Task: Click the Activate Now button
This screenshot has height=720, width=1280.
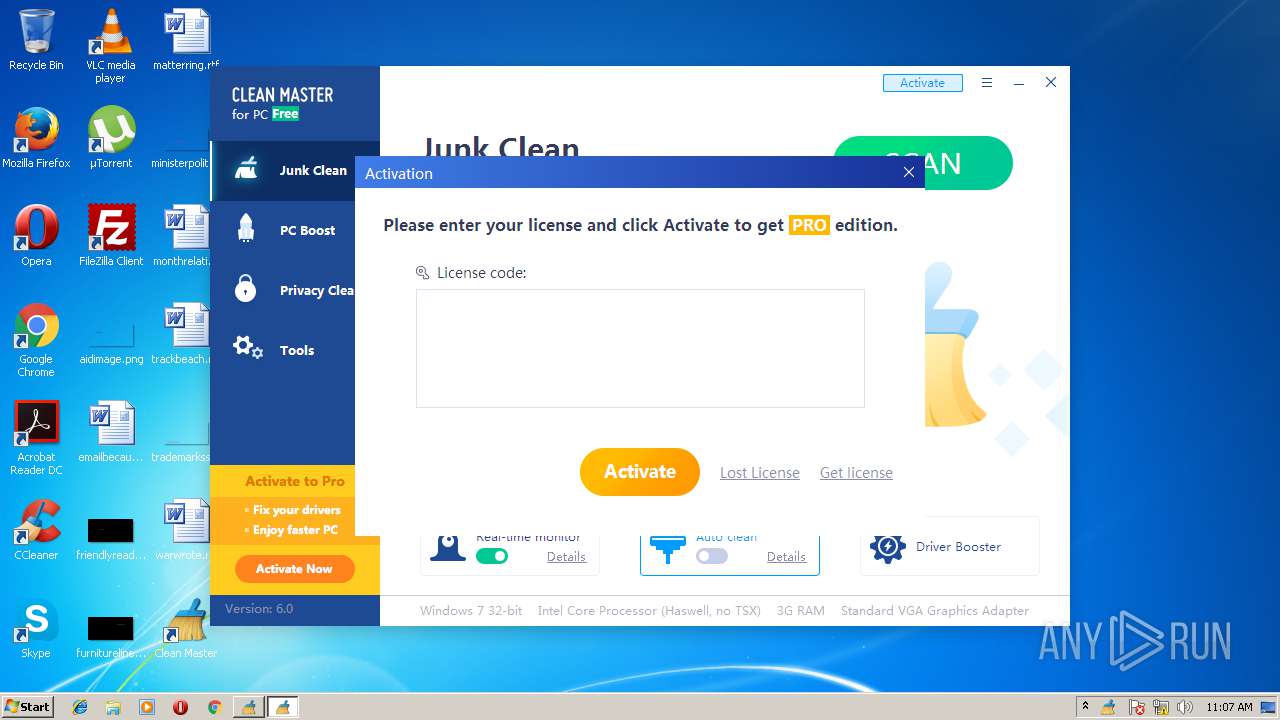Action: coord(294,569)
